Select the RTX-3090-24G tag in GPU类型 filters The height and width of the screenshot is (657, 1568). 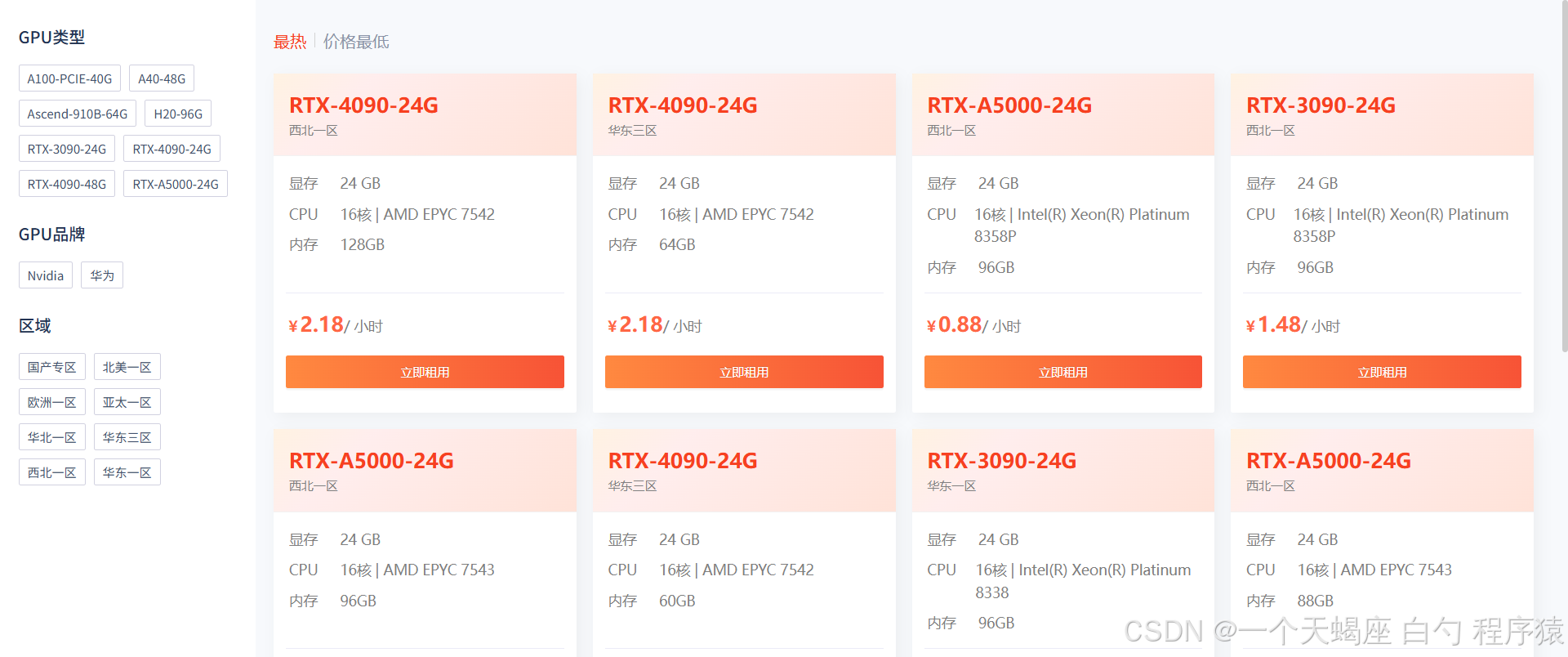pos(67,149)
